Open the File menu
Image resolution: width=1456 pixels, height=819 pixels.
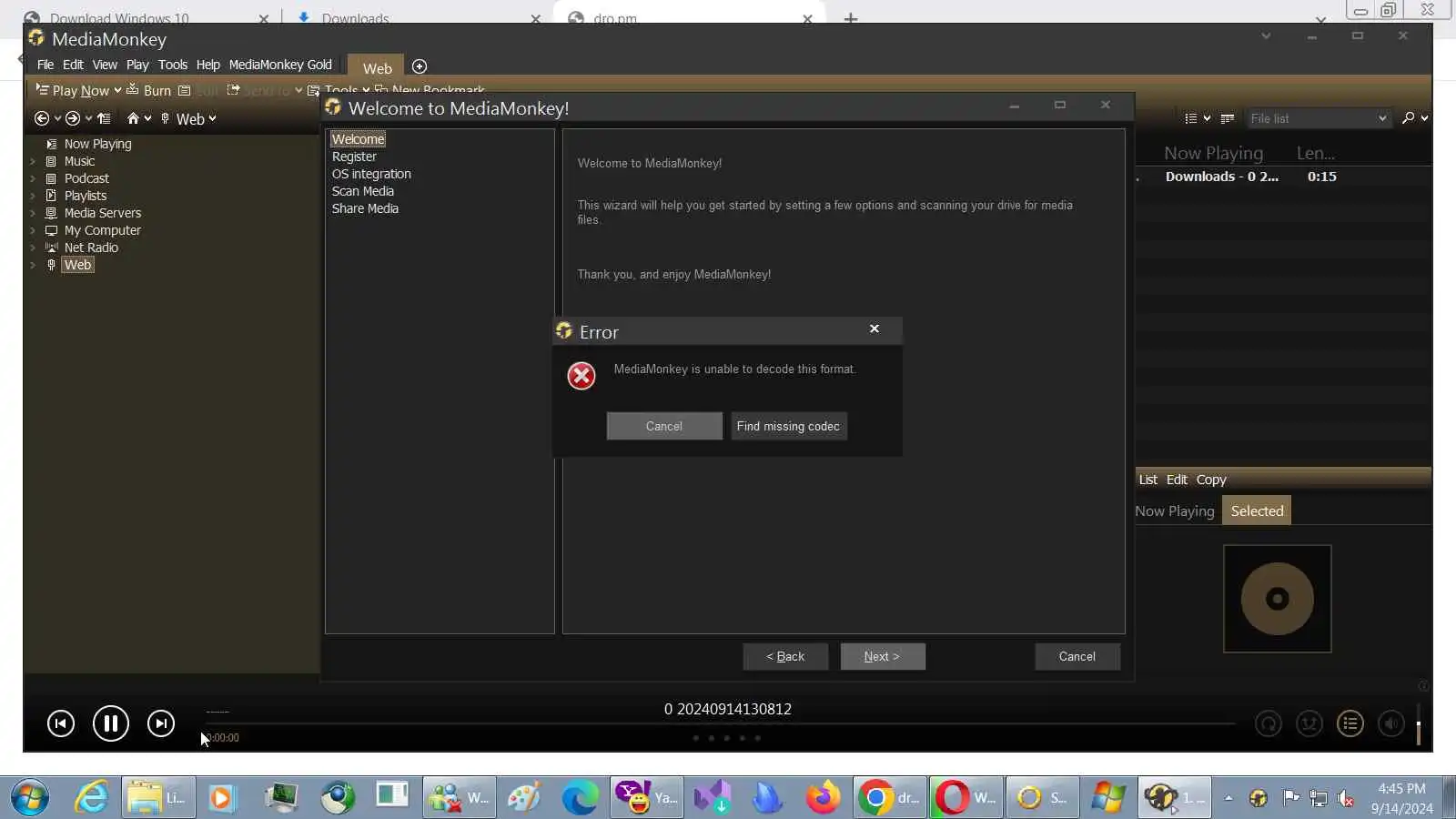tap(45, 65)
